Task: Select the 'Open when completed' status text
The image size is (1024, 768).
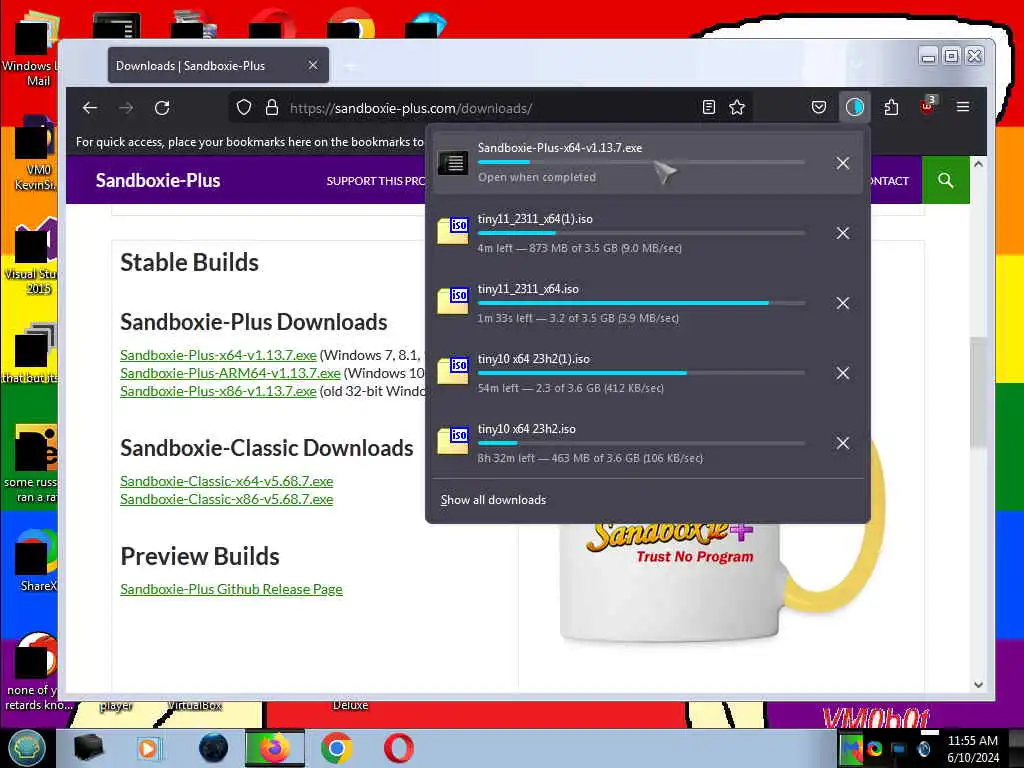Action: [536, 178]
